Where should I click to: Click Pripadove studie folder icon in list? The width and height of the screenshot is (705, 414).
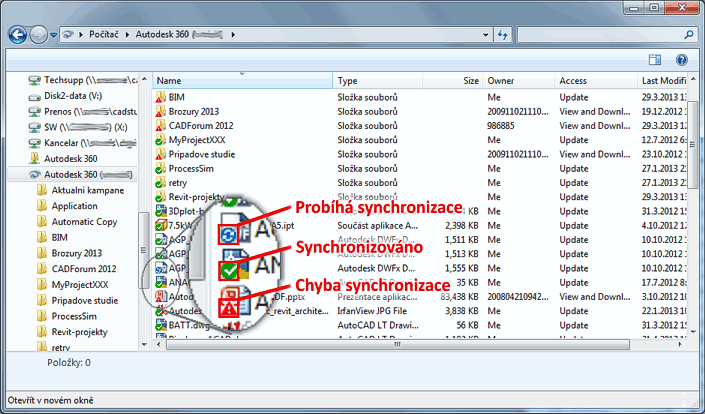(160, 155)
